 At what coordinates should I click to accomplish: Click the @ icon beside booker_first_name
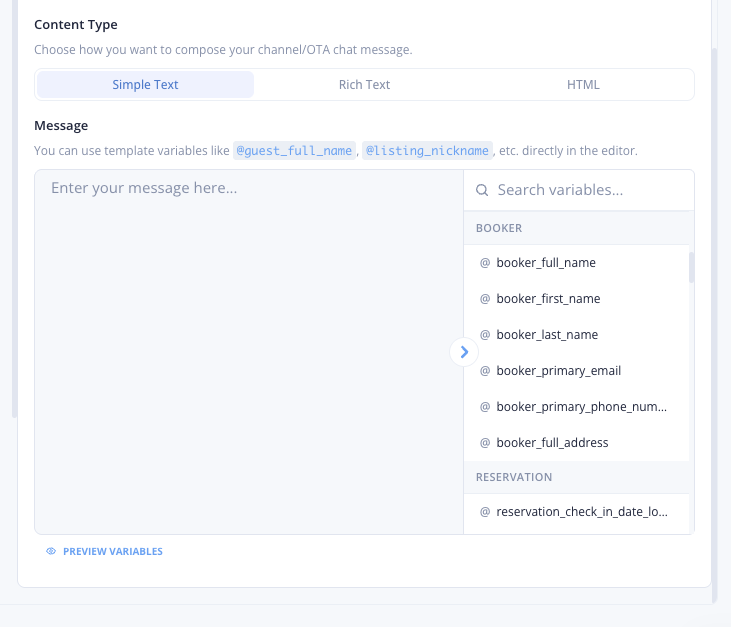pos(485,299)
